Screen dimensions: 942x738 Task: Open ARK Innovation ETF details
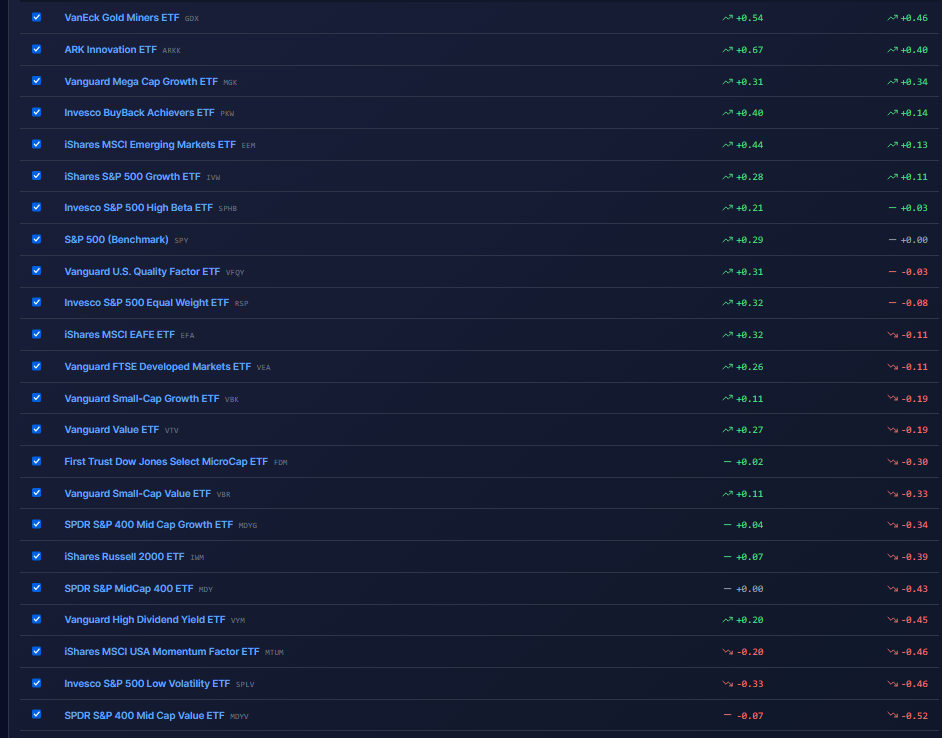111,49
